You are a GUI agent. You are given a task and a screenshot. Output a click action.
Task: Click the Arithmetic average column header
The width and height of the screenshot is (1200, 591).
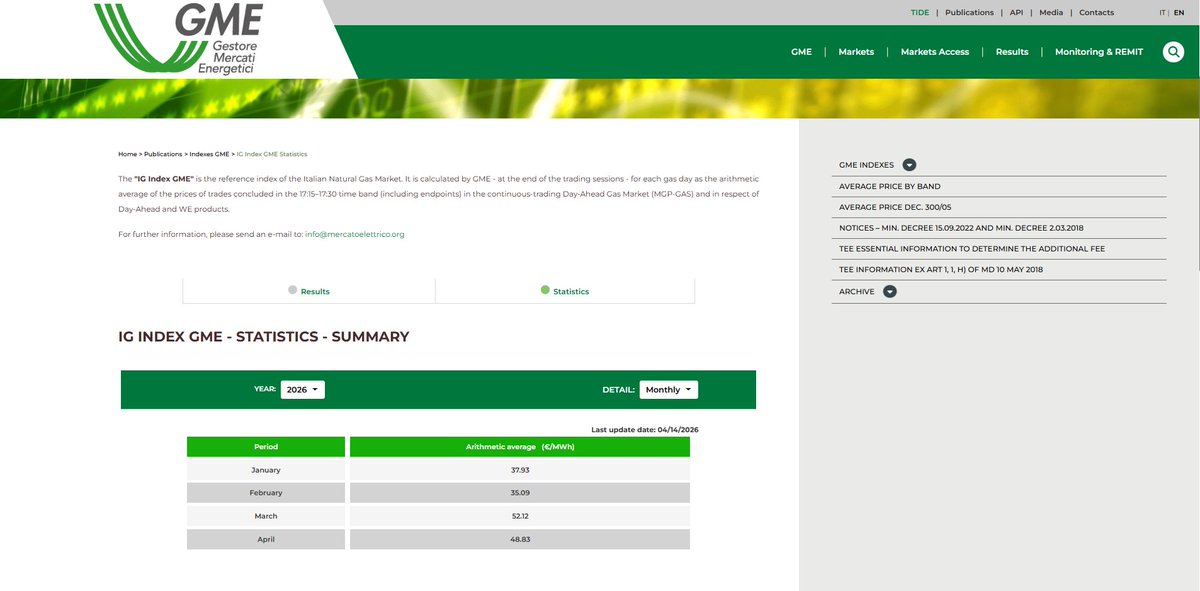520,447
